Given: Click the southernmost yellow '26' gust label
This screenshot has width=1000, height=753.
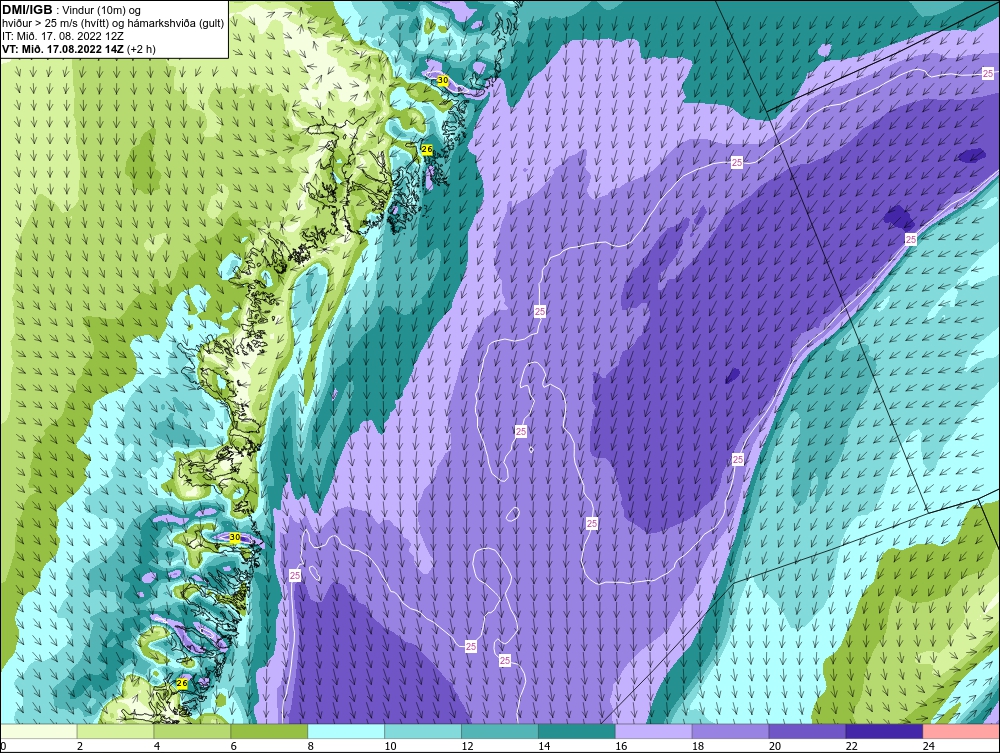Looking at the screenshot, I should pos(182,684).
